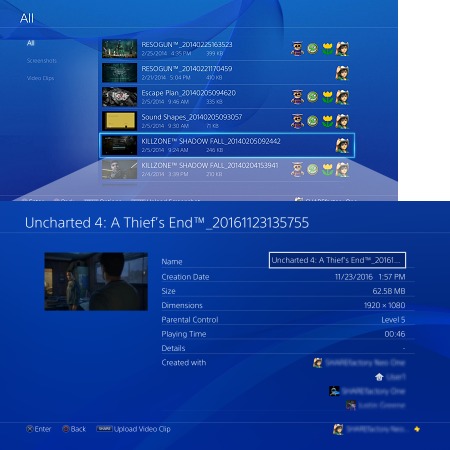Screen dimensions: 450x450
Task: Open thumbnail of RESOGUN_20140221170459 capture
Action: pos(119,73)
